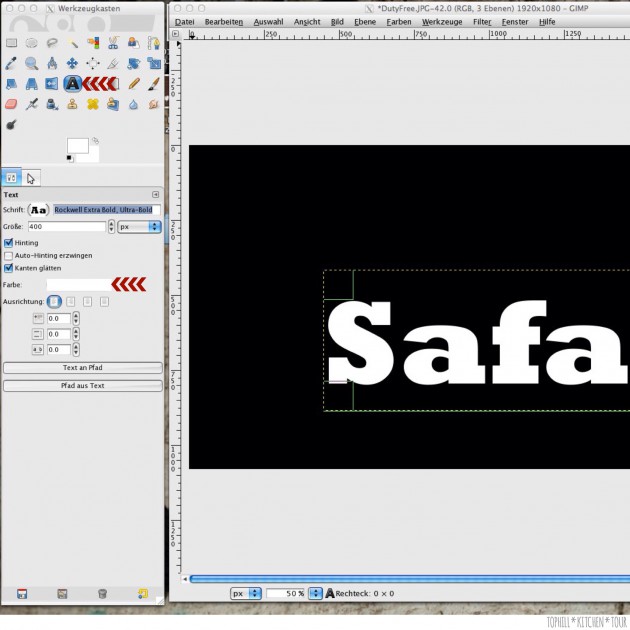This screenshot has width=630, height=630.
Task: Choose filled (justified) Ausrichtung option
Action: 104,301
